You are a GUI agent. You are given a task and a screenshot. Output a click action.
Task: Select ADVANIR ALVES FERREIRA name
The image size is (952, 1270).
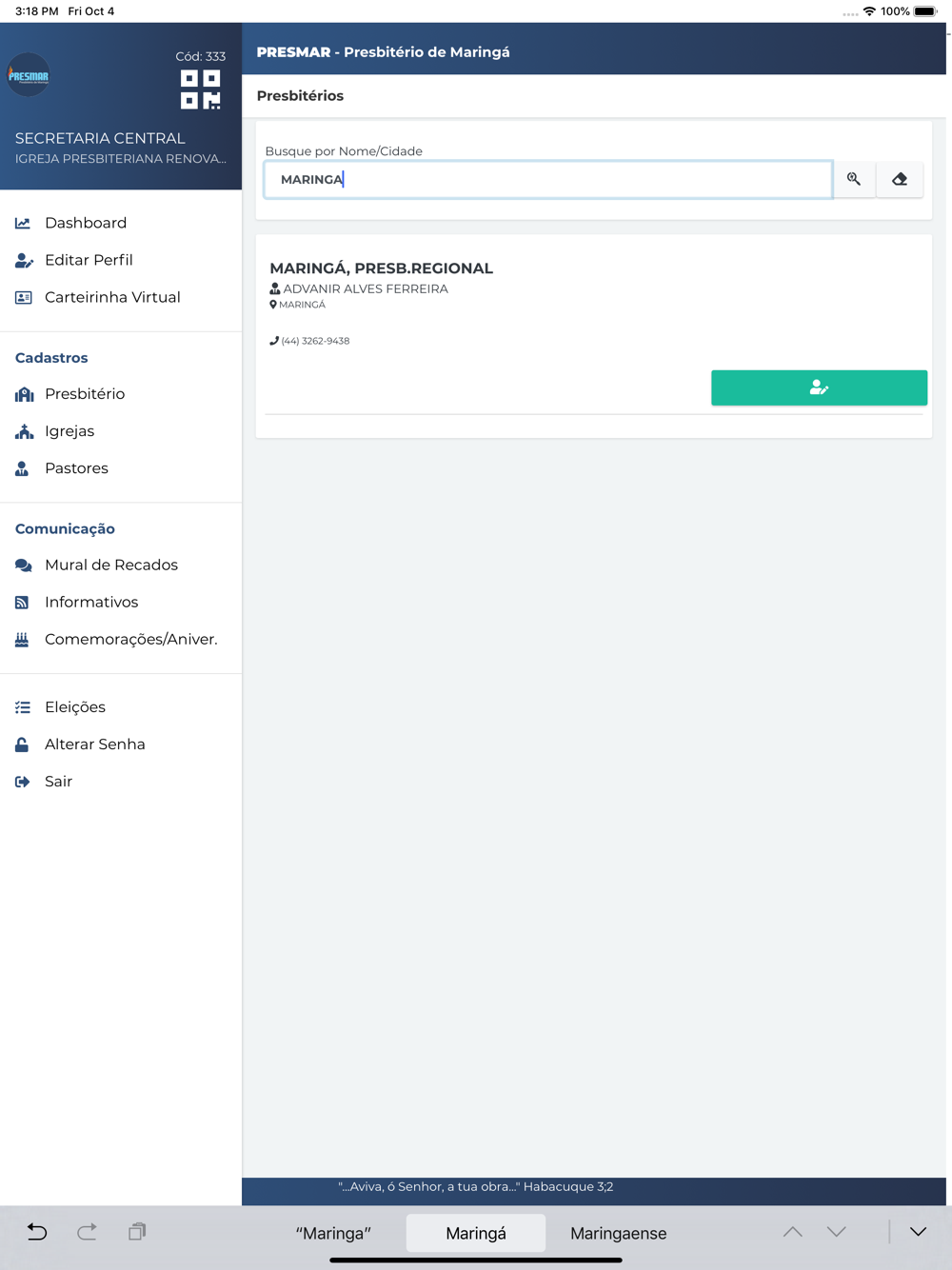[x=366, y=288]
